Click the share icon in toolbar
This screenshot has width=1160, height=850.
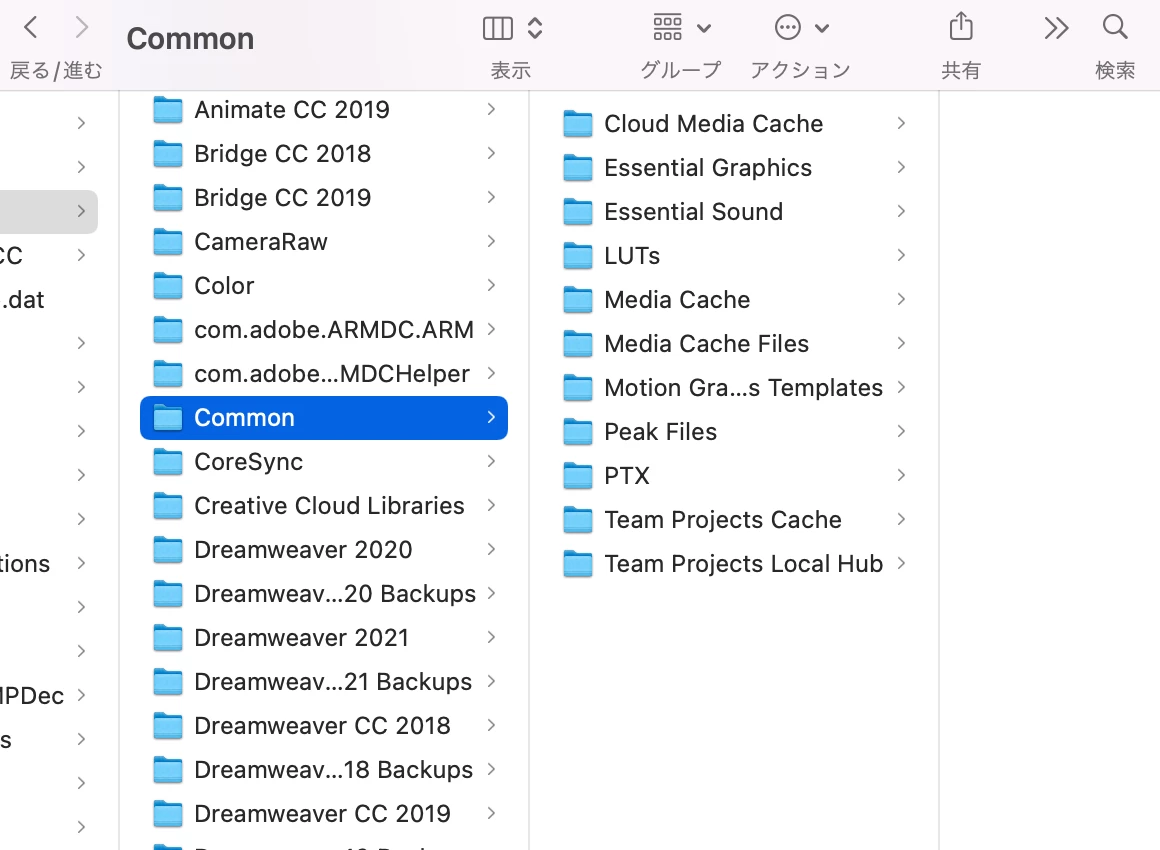pyautogui.click(x=961, y=27)
